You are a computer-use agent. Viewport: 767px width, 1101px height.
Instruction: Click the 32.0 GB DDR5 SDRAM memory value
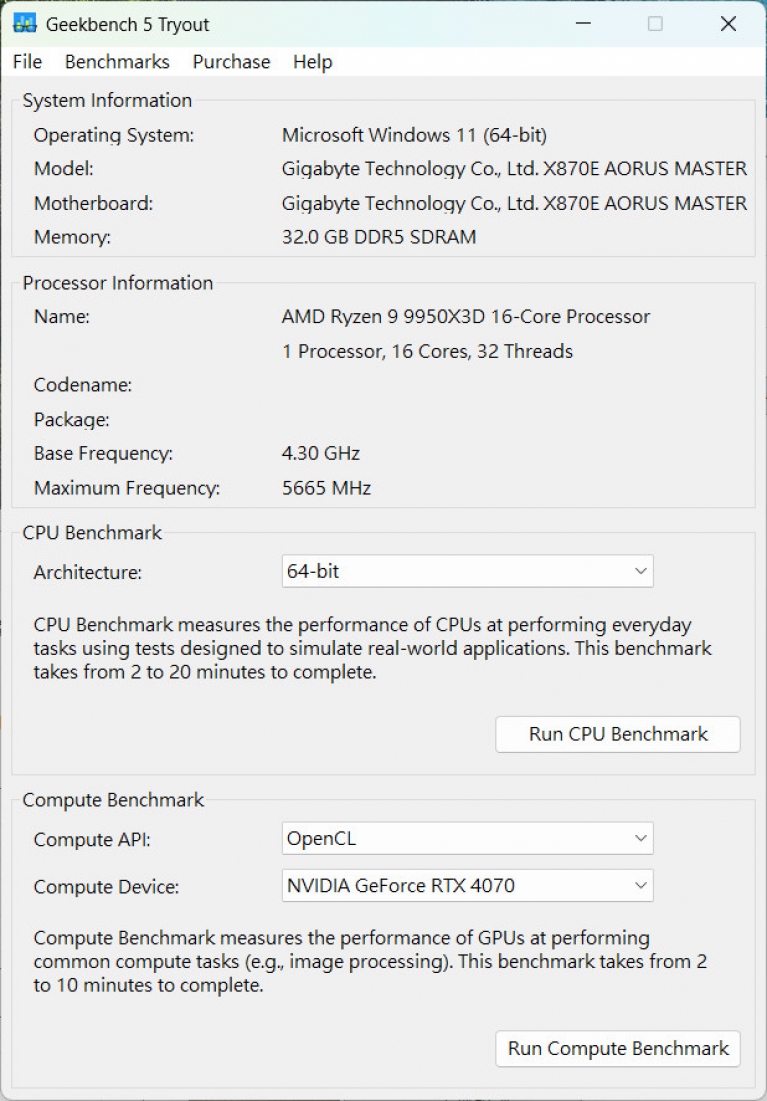[x=379, y=238]
